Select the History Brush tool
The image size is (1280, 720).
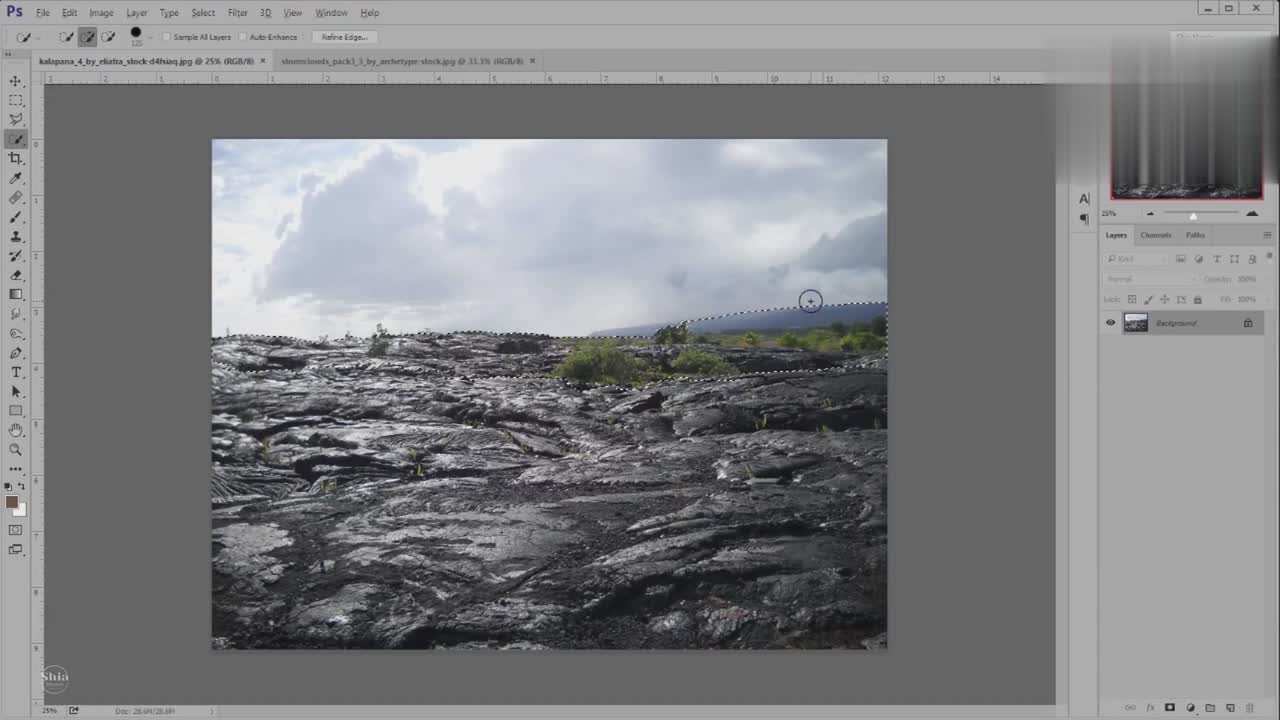pyautogui.click(x=15, y=255)
